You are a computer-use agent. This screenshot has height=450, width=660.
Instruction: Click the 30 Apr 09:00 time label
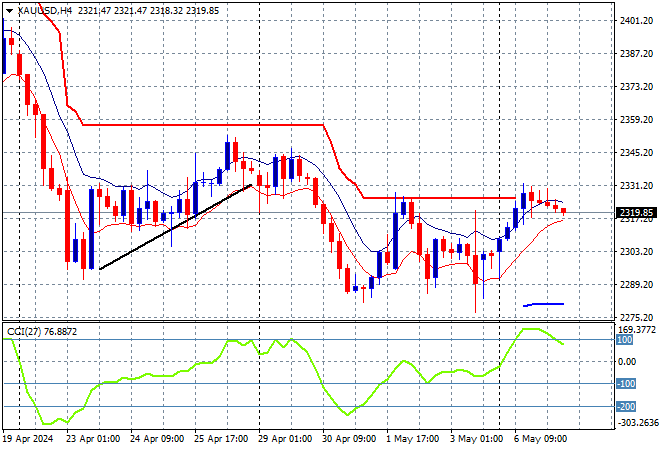[349, 439]
